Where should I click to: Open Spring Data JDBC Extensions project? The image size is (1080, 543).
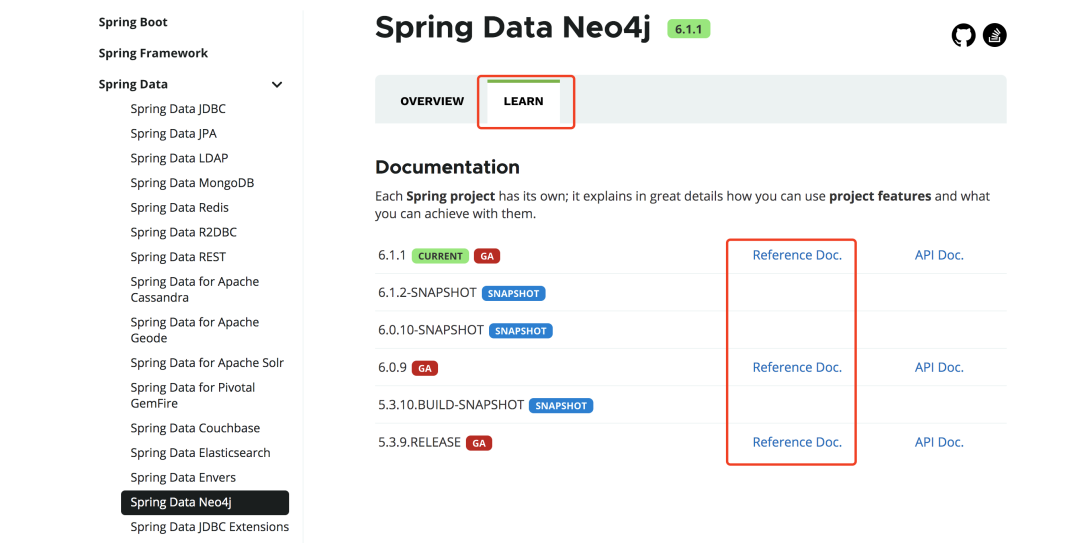click(x=209, y=527)
